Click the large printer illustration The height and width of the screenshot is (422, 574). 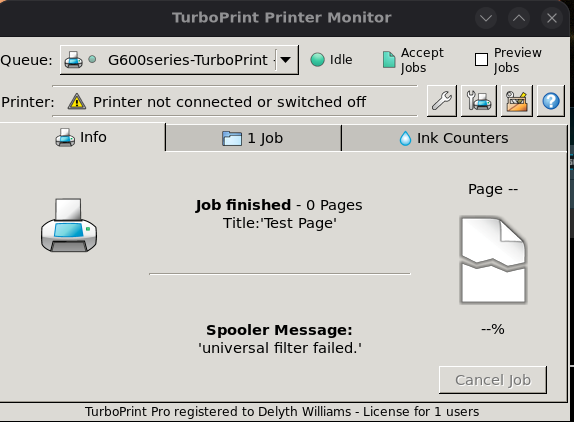coord(69,225)
